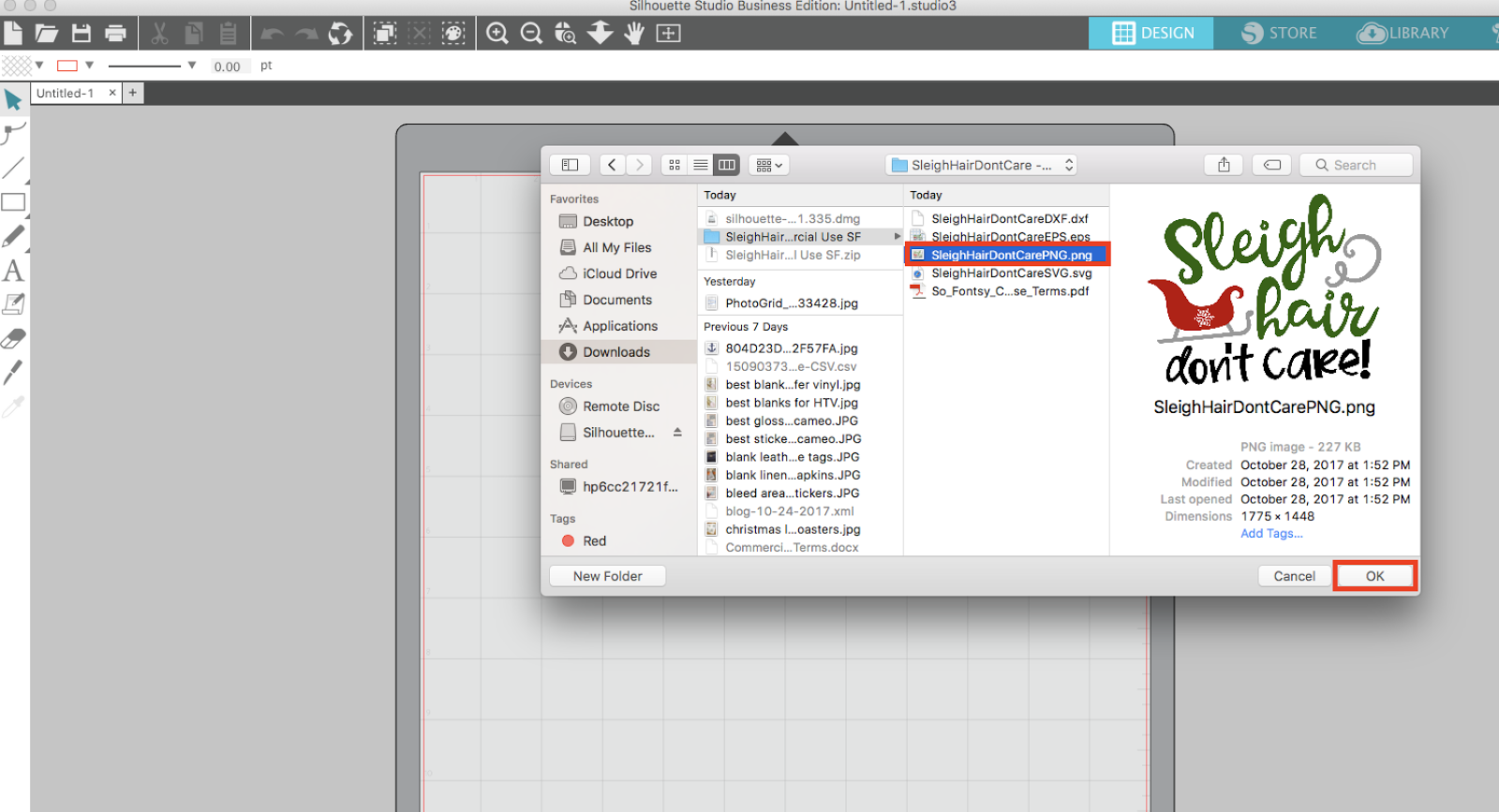
Task: Select the Edit Points tool
Action: (x=13, y=134)
